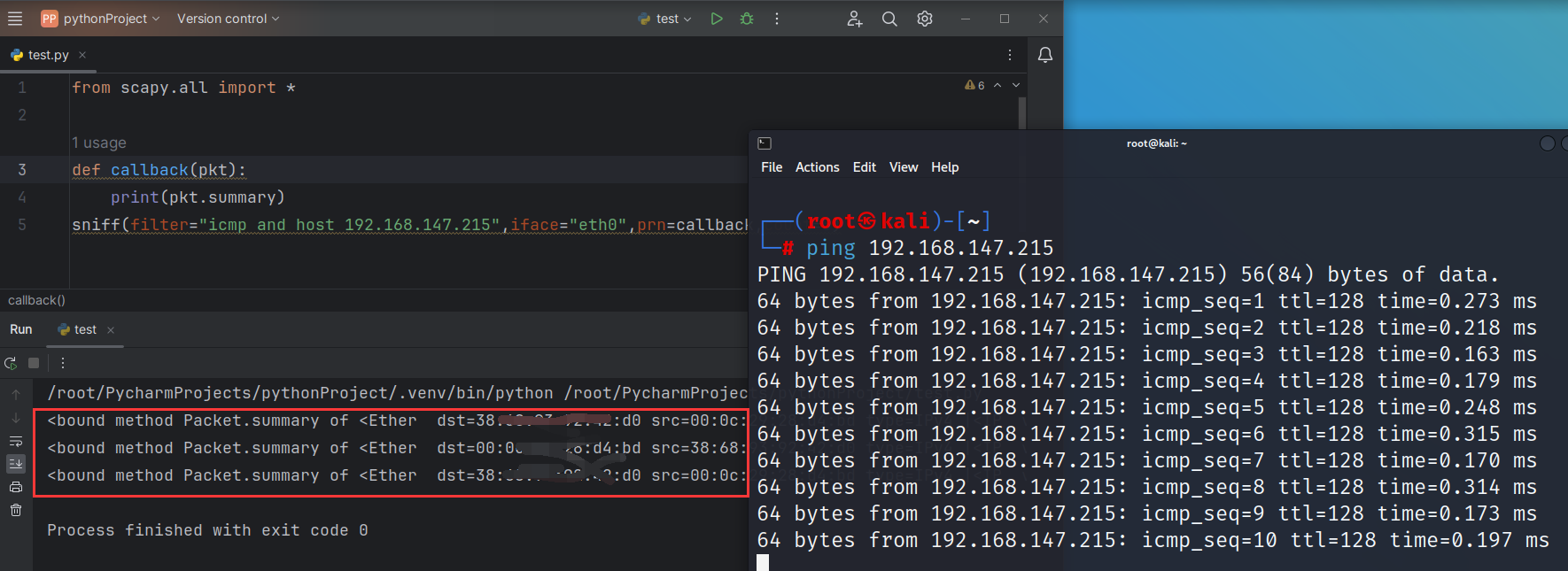Start debugging with the bug icon
The image size is (1568, 571).
click(747, 19)
